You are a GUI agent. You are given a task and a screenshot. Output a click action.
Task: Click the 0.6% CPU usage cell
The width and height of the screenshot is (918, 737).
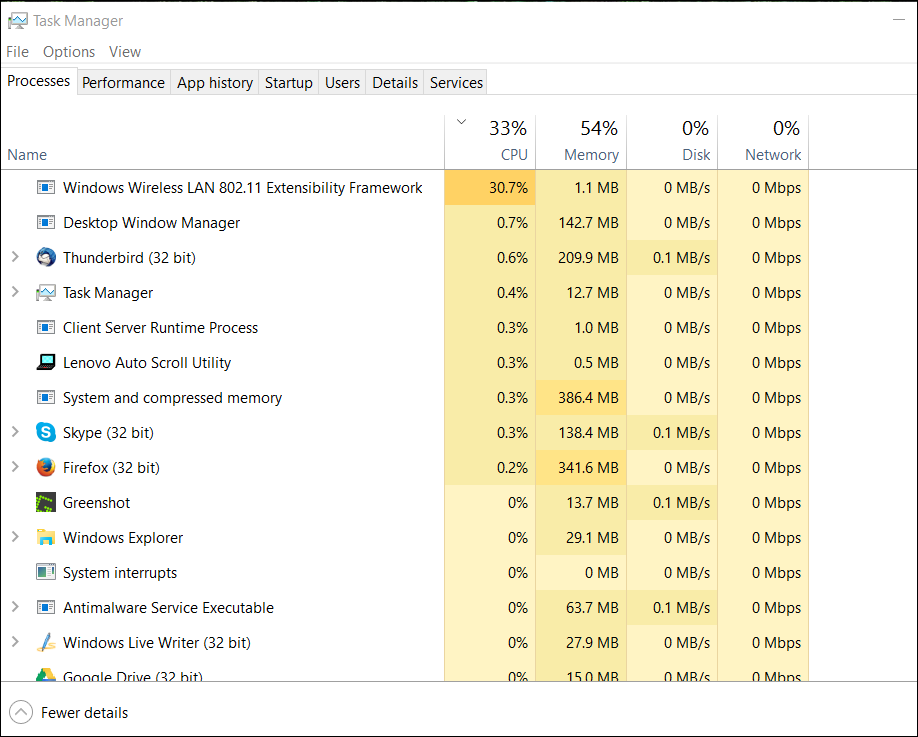click(x=490, y=257)
